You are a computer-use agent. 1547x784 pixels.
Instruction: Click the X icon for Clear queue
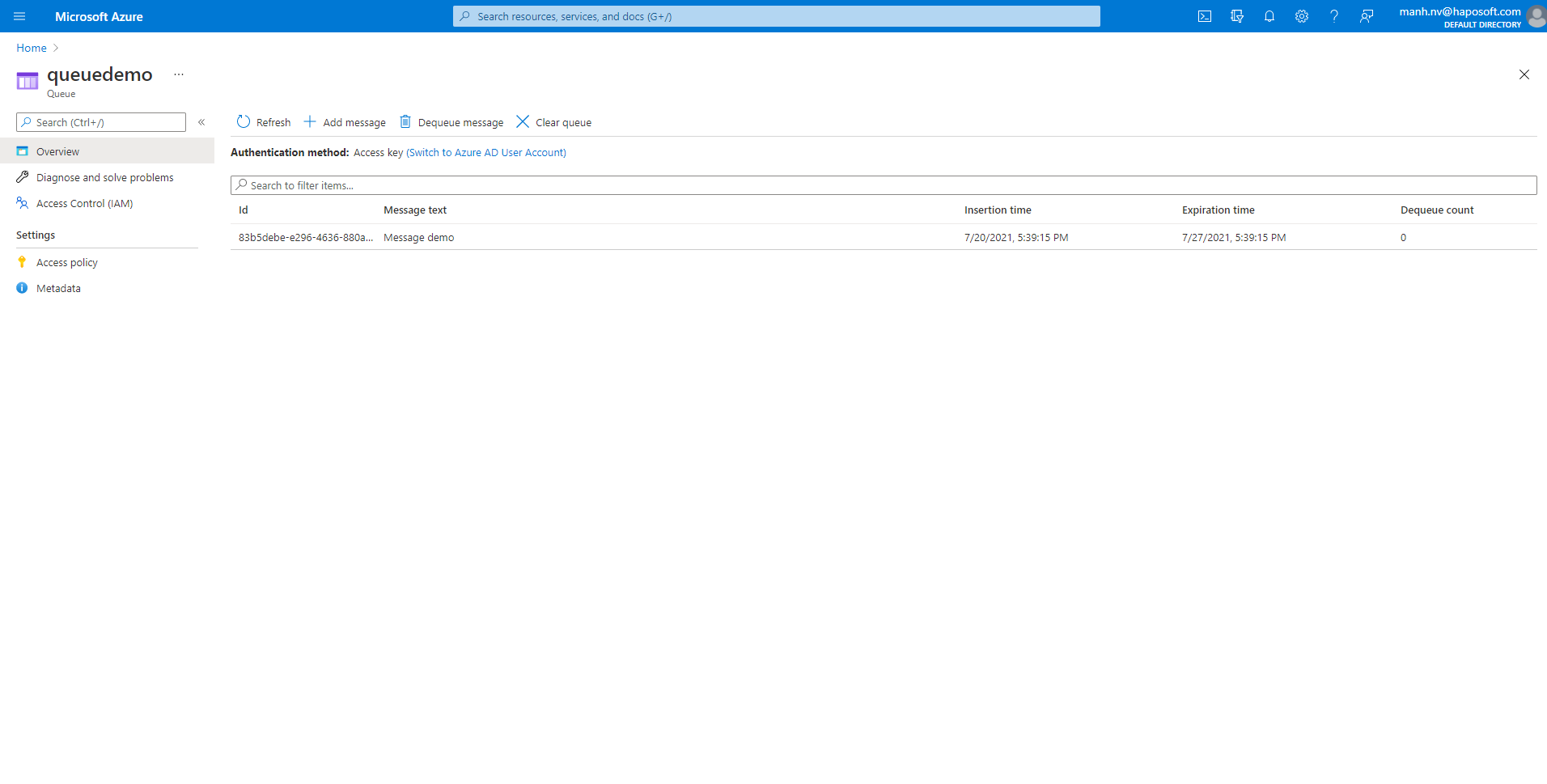tap(523, 121)
